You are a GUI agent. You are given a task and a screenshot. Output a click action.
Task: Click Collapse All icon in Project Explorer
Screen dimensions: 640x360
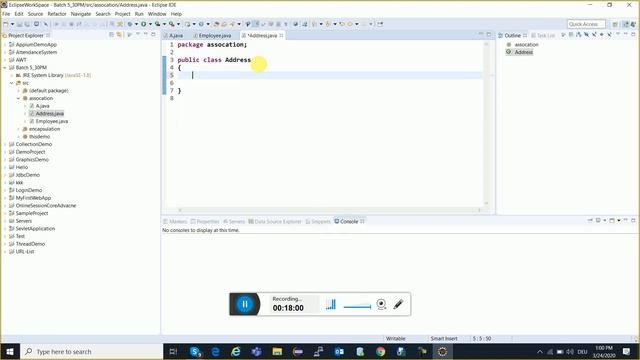pyautogui.click(x=111, y=35)
